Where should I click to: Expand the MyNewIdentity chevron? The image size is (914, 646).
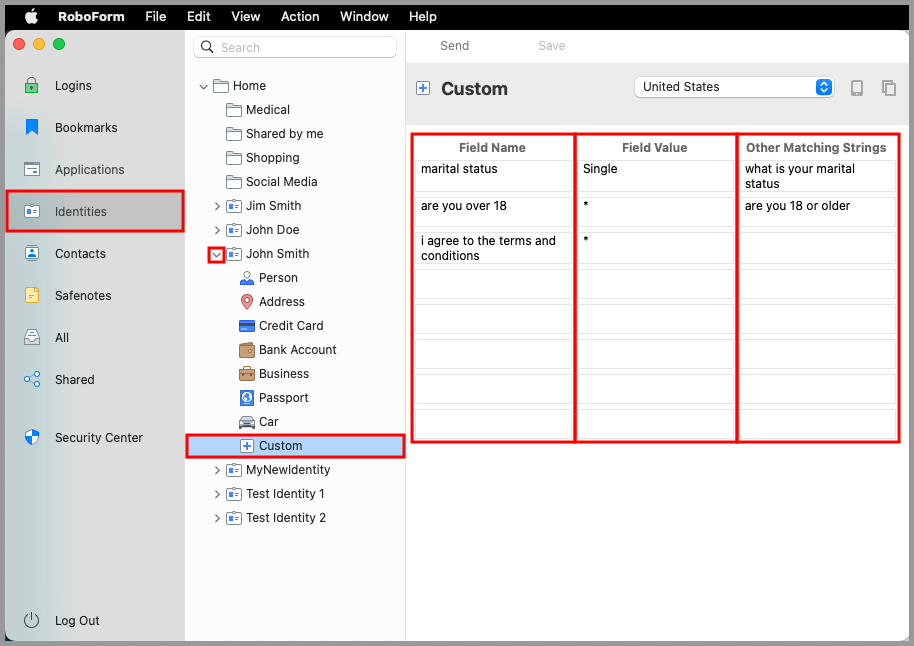click(217, 470)
